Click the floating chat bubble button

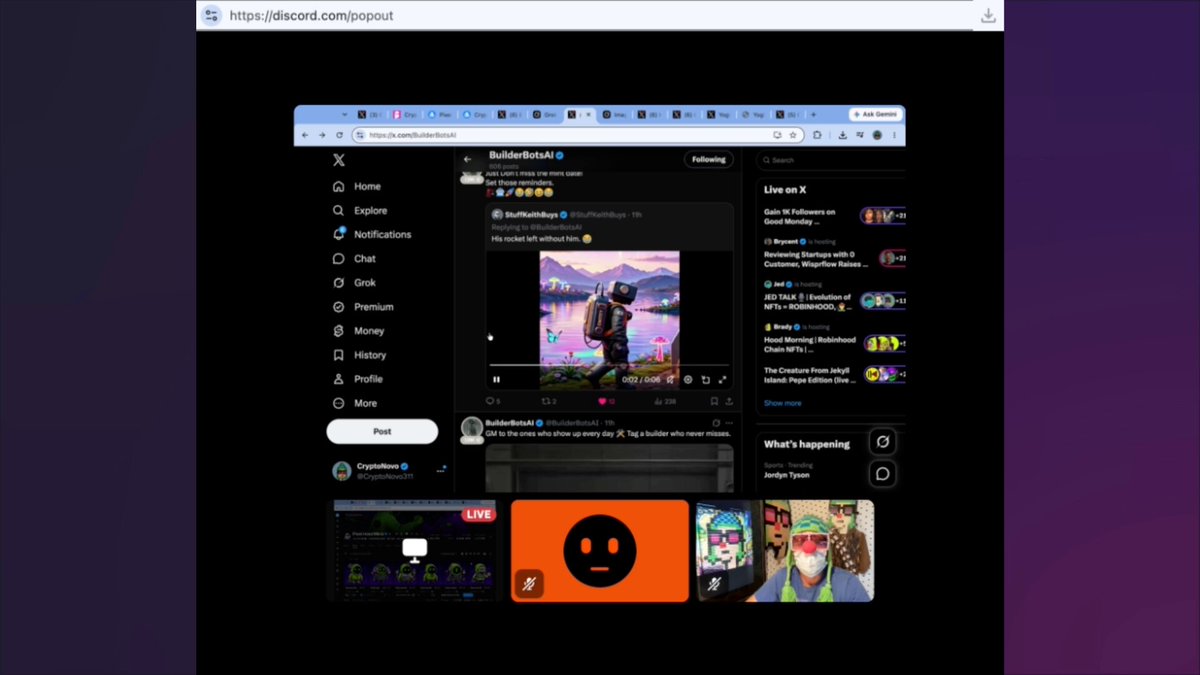click(x=883, y=473)
